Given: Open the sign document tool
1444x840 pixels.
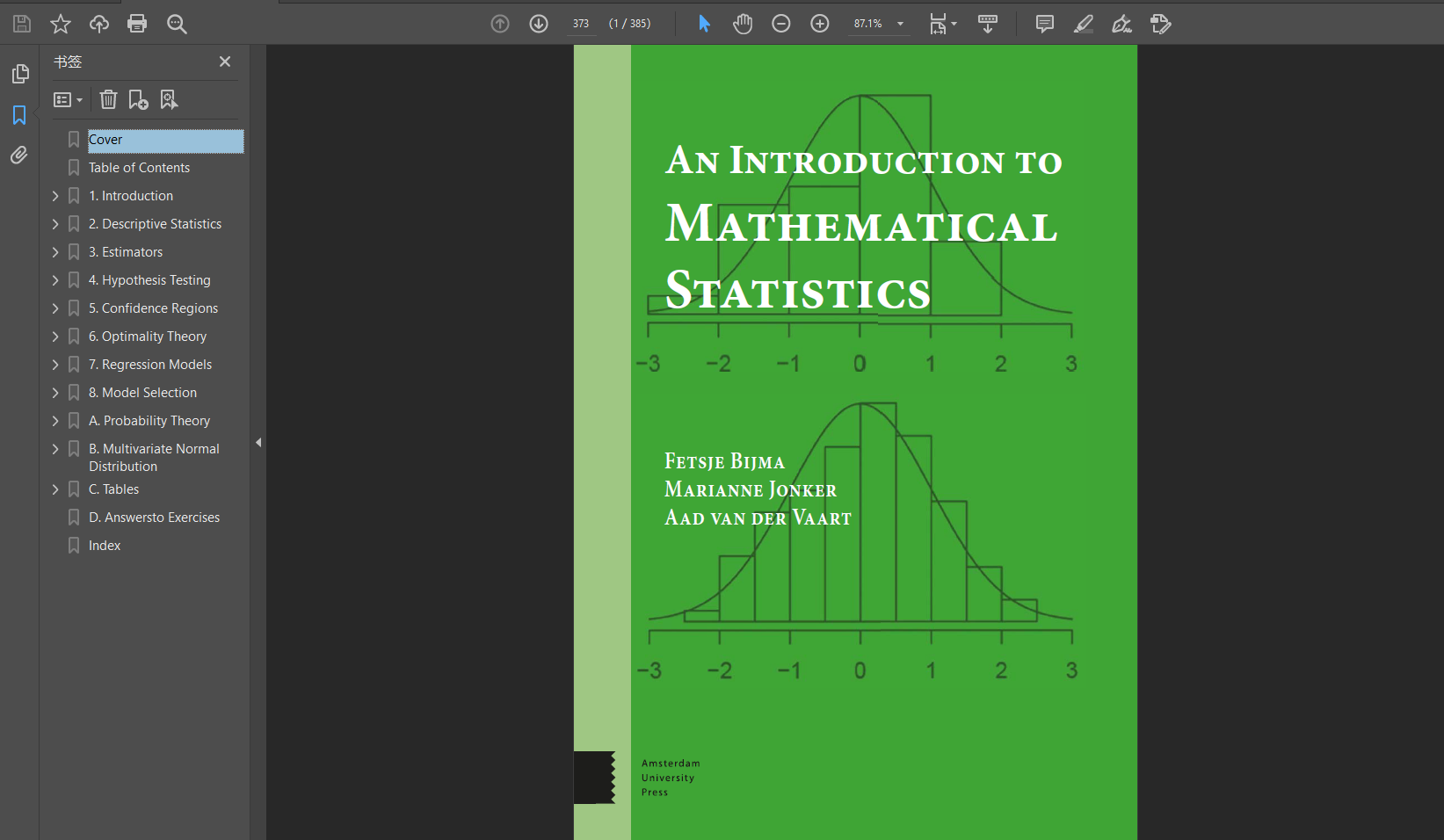Looking at the screenshot, I should (1122, 24).
